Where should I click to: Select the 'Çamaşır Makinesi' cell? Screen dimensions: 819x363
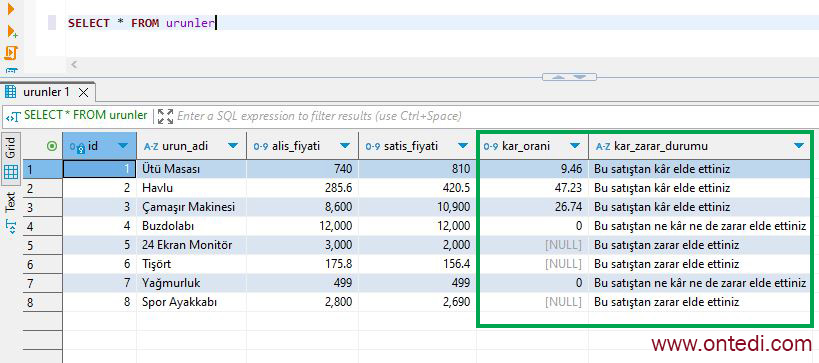pos(192,207)
